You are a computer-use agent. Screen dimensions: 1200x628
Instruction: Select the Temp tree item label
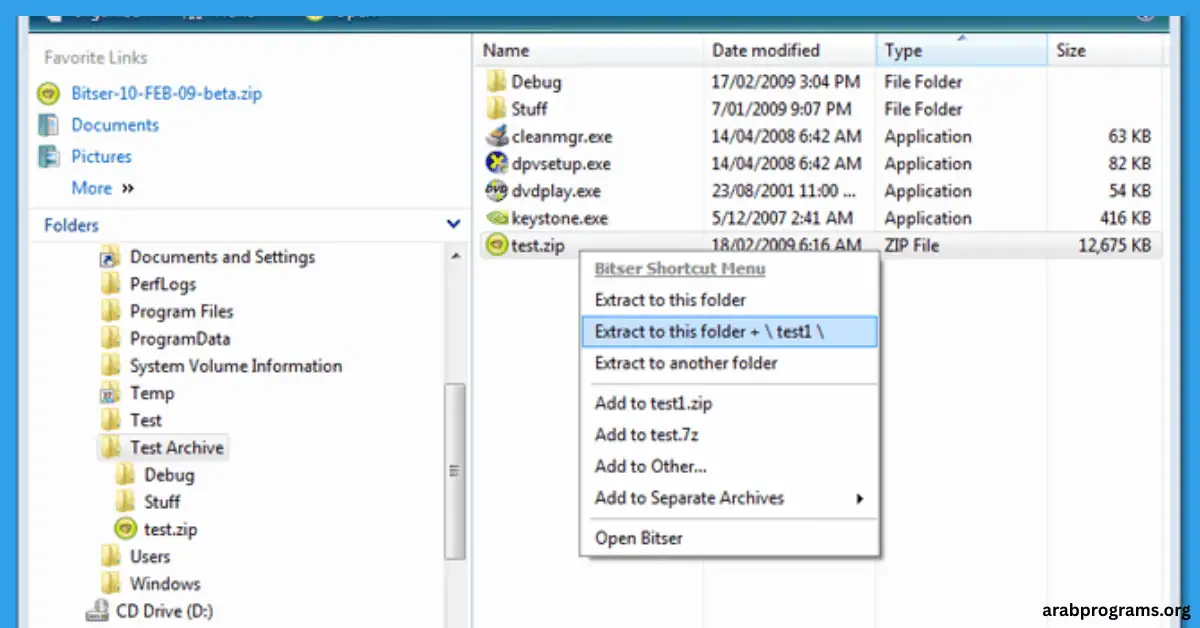pos(152,393)
